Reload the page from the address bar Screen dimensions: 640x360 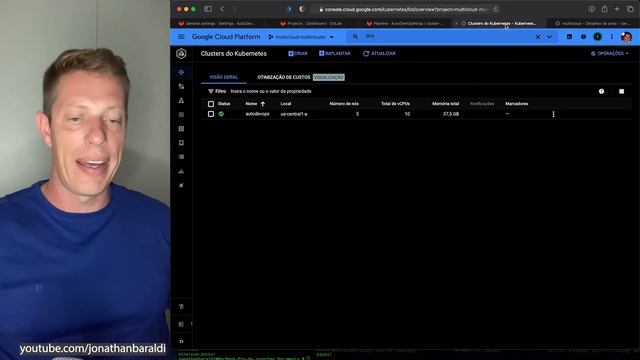tap(496, 9)
